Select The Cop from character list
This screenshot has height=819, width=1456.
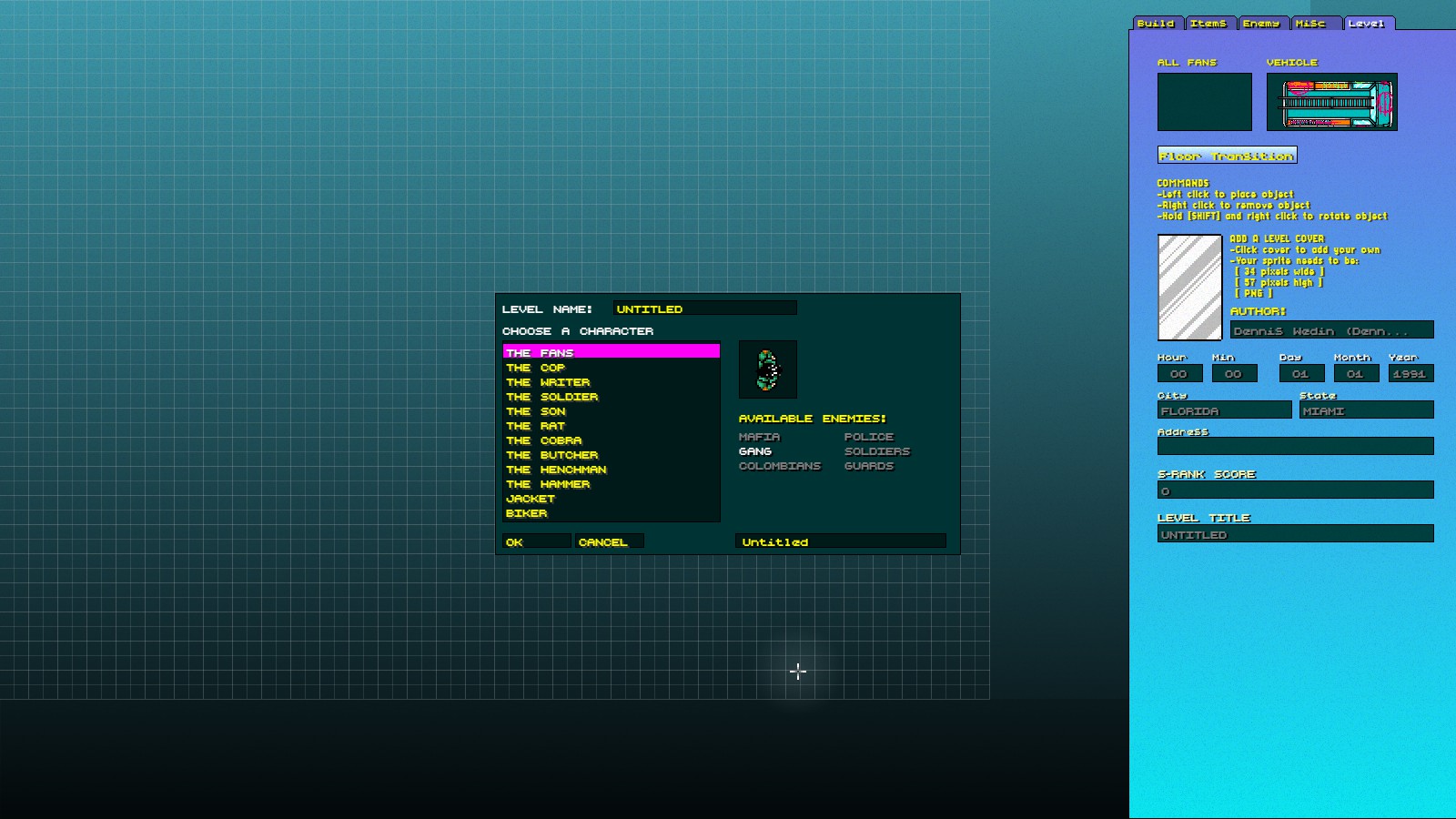tap(536, 368)
